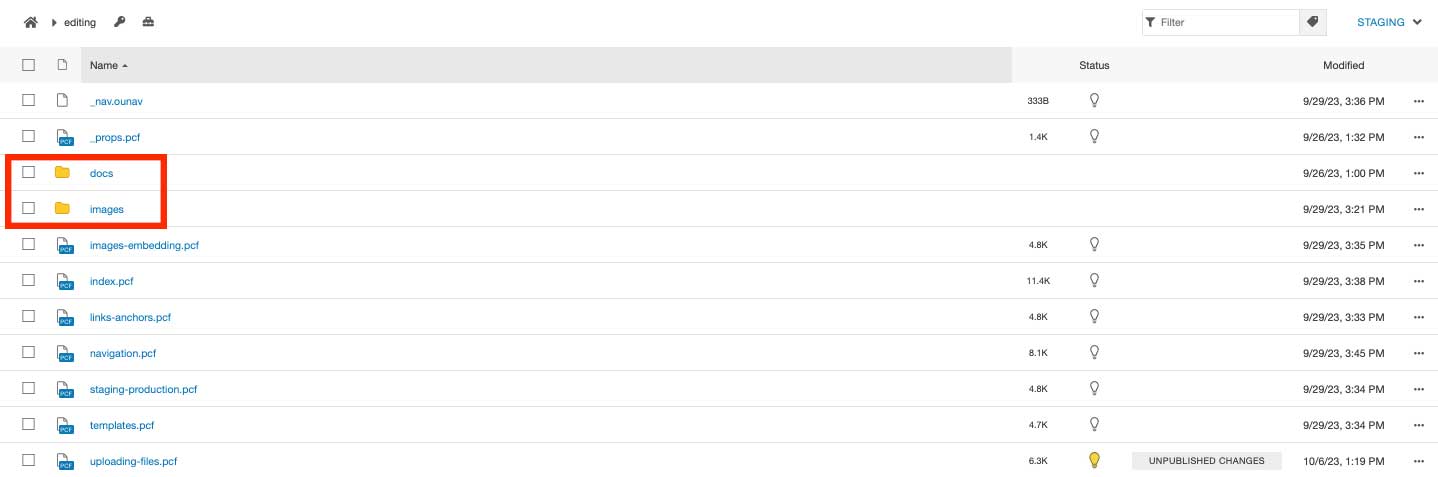Sort by the Modified column header
This screenshot has width=1438, height=477.
[1343, 65]
